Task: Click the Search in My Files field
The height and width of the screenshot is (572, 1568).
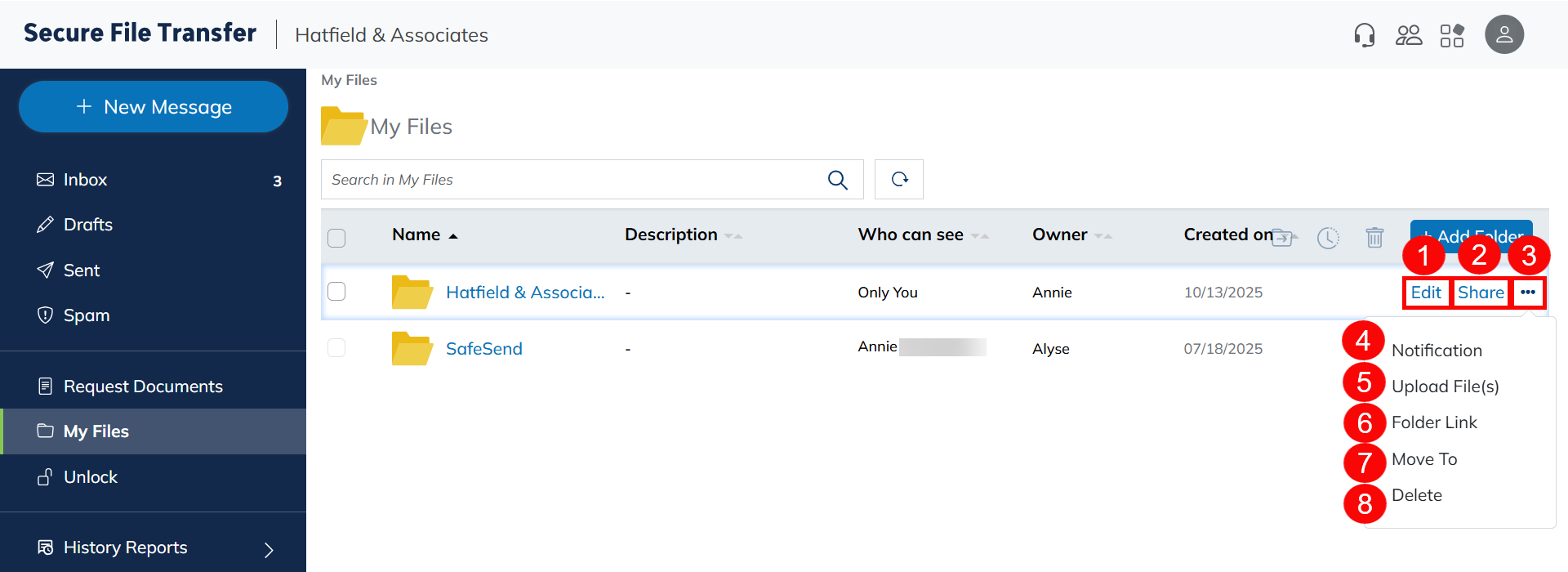Action: pos(572,180)
